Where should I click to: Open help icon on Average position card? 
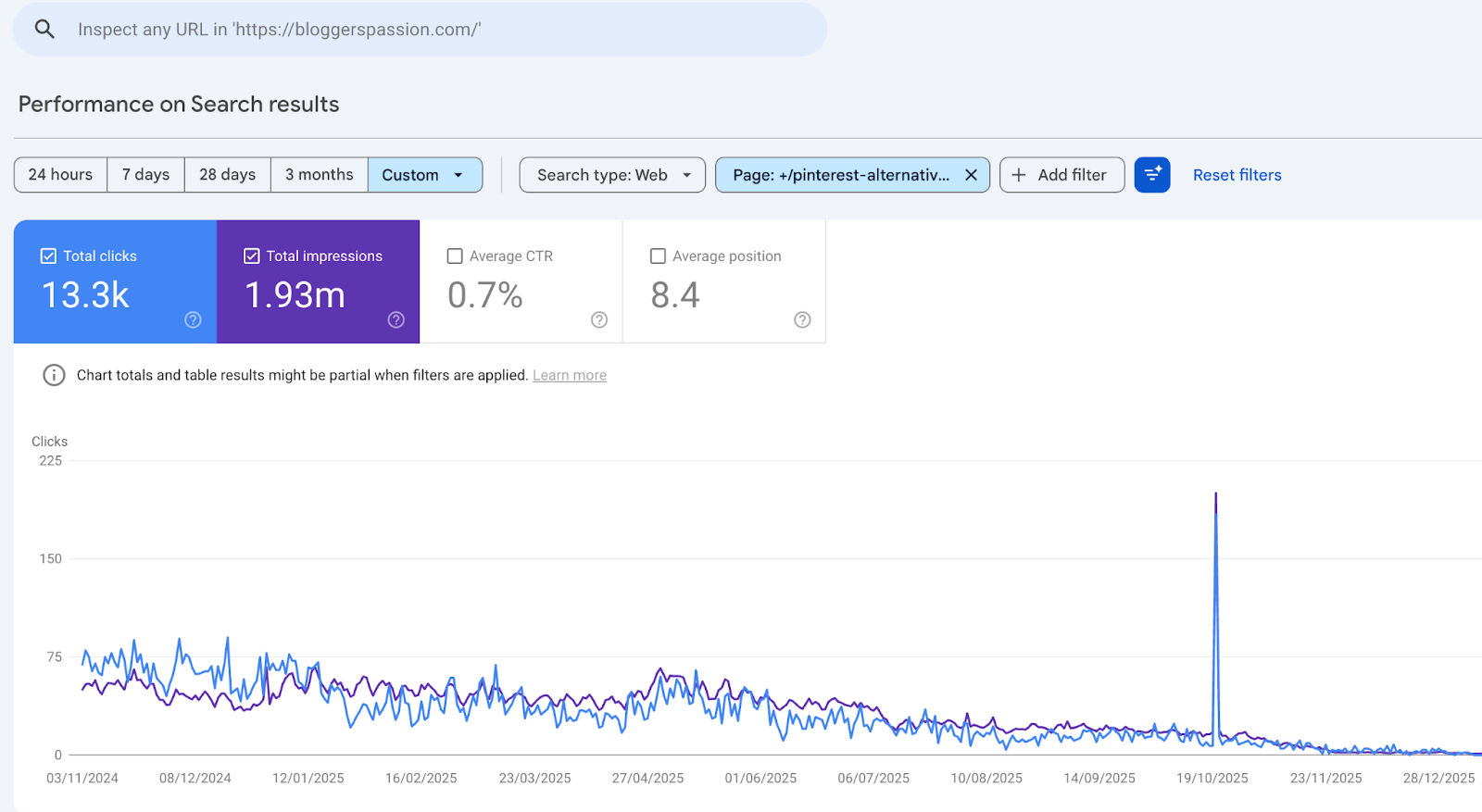(802, 319)
